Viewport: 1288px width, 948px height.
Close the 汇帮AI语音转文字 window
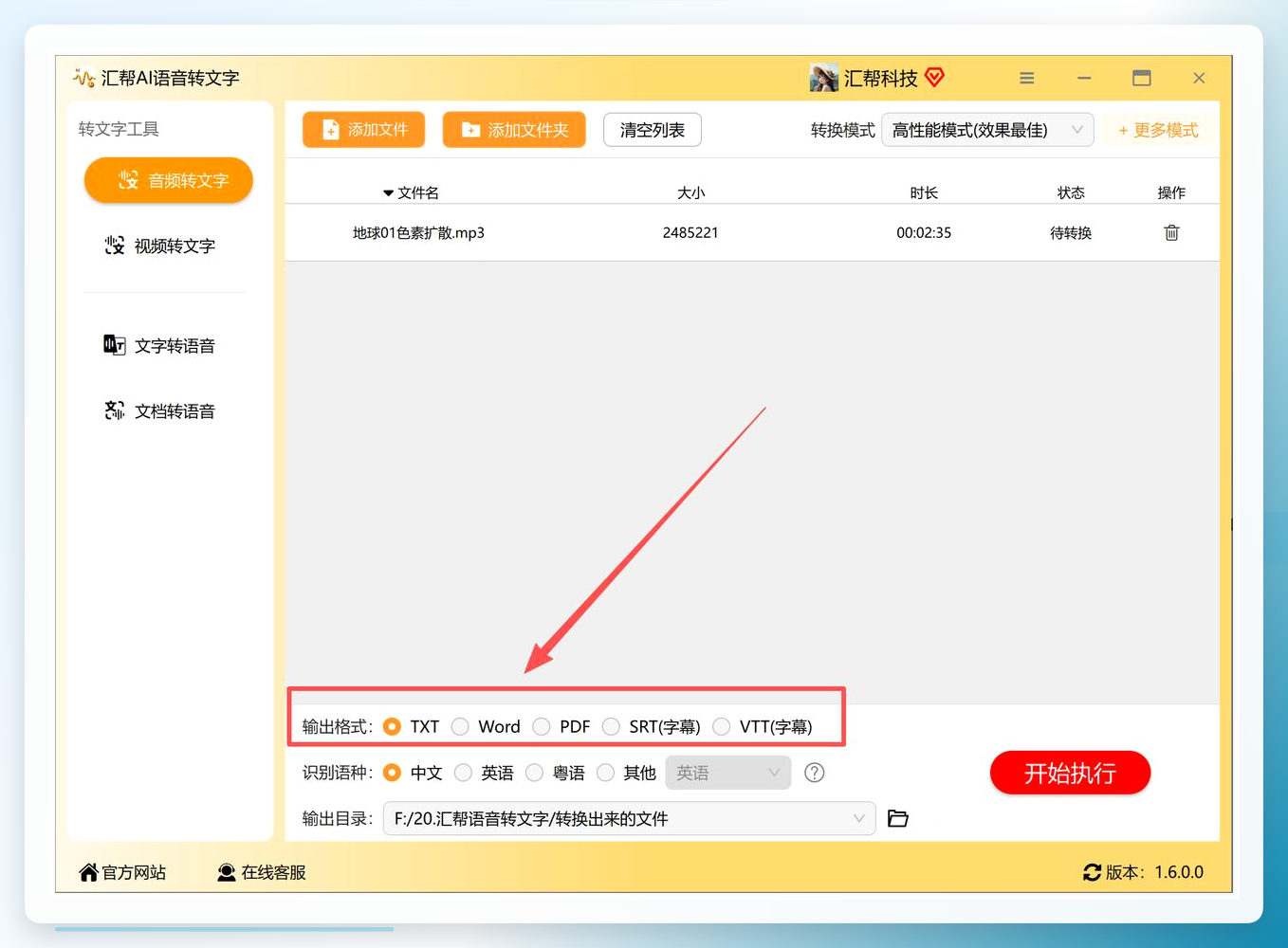coord(1199,78)
